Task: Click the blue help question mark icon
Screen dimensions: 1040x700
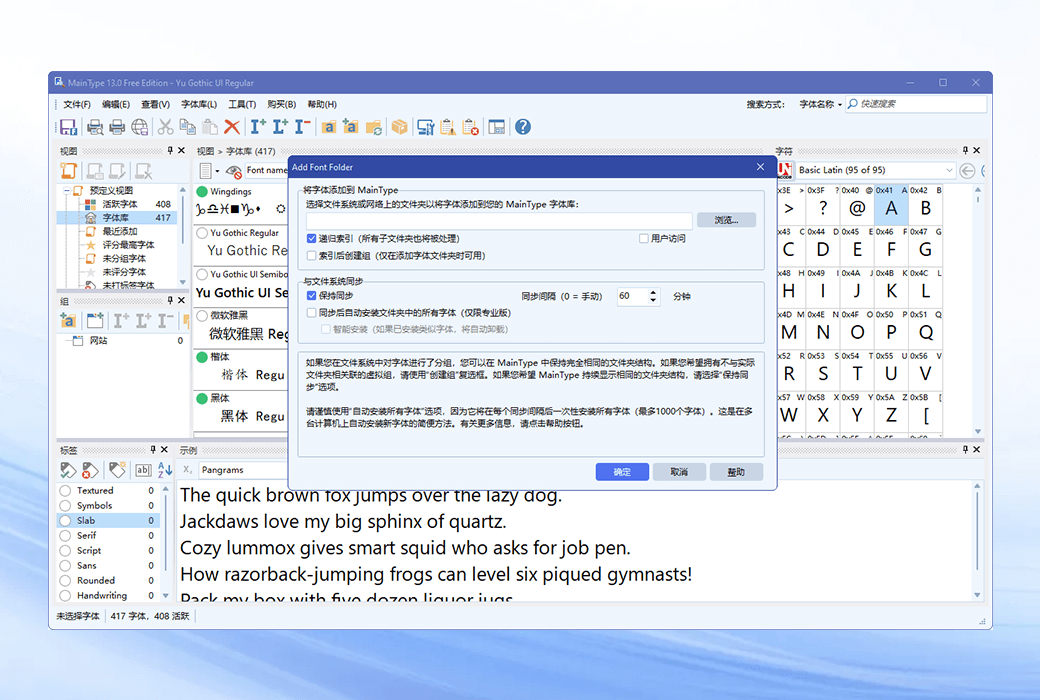Action: click(523, 127)
